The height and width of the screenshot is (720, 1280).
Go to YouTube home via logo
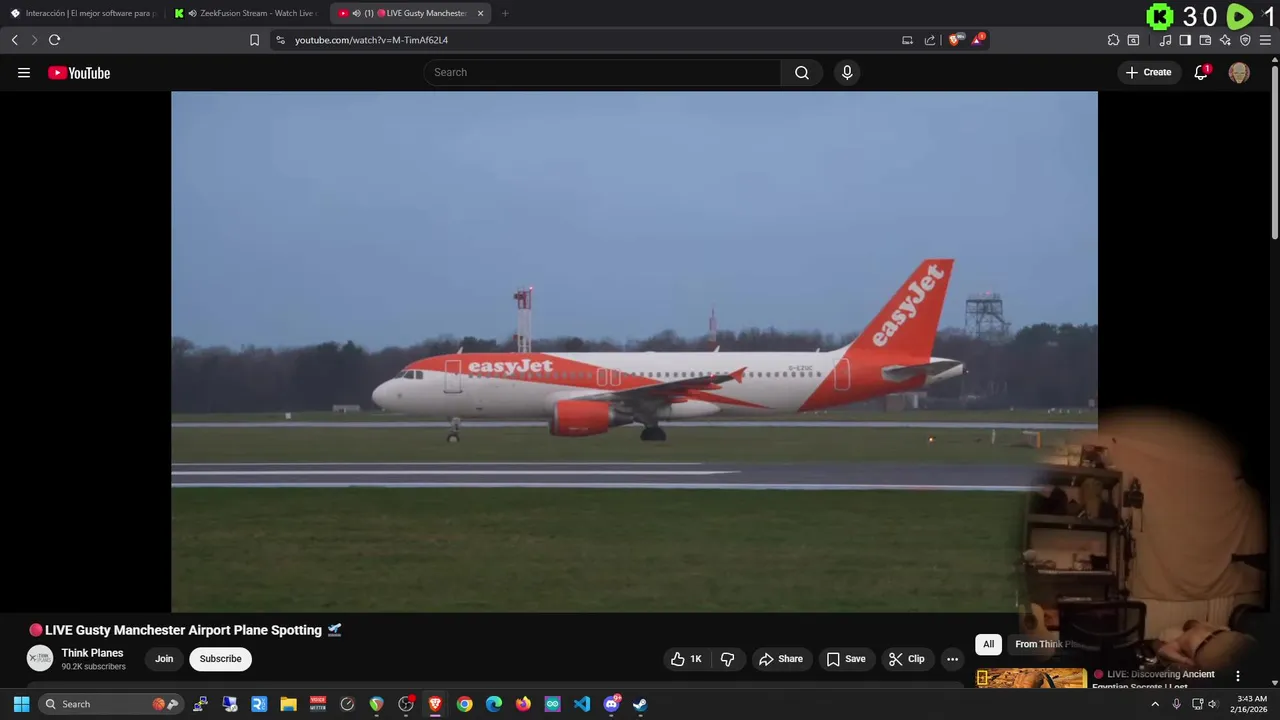pyautogui.click(x=79, y=73)
